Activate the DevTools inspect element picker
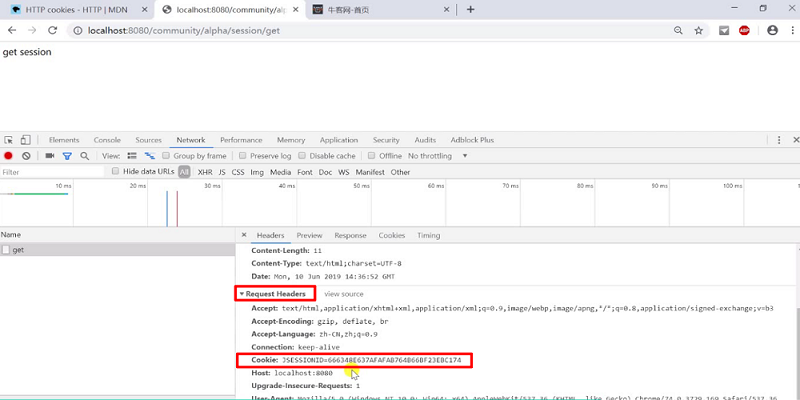 [9, 140]
